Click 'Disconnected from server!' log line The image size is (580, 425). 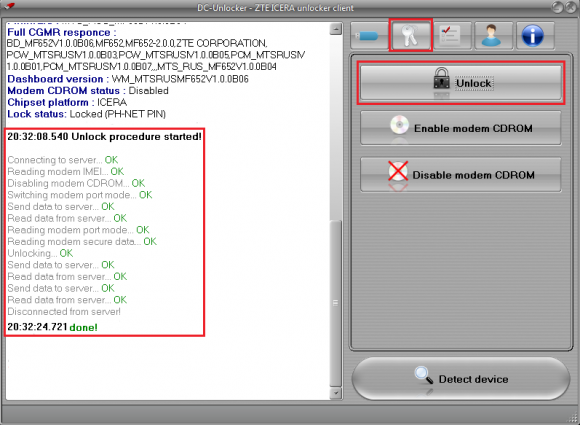click(64, 311)
